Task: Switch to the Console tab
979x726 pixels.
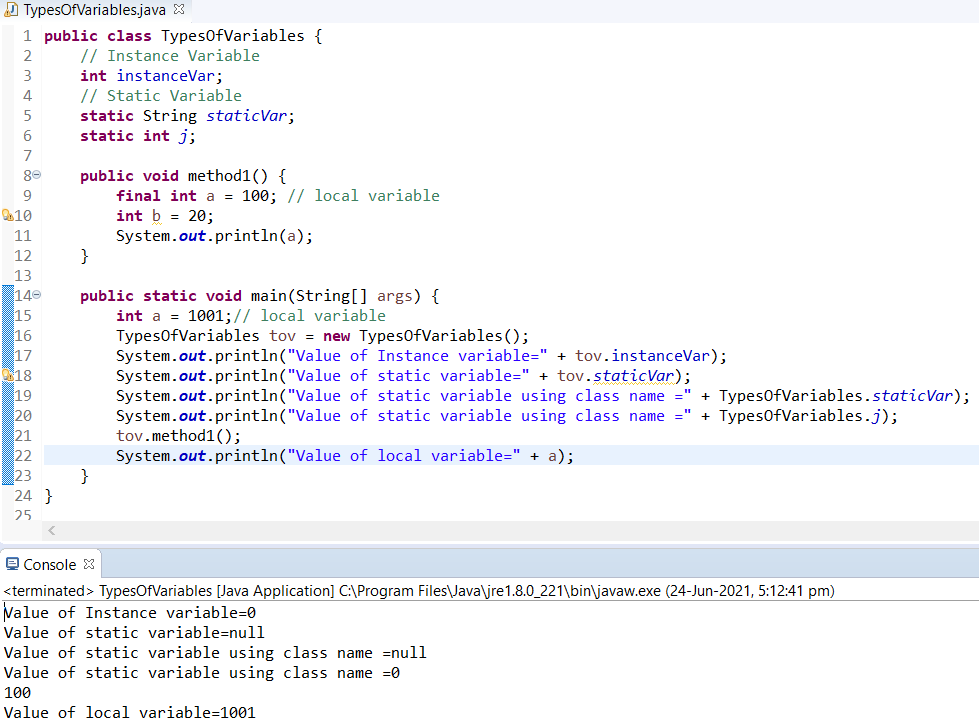Action: click(50, 564)
